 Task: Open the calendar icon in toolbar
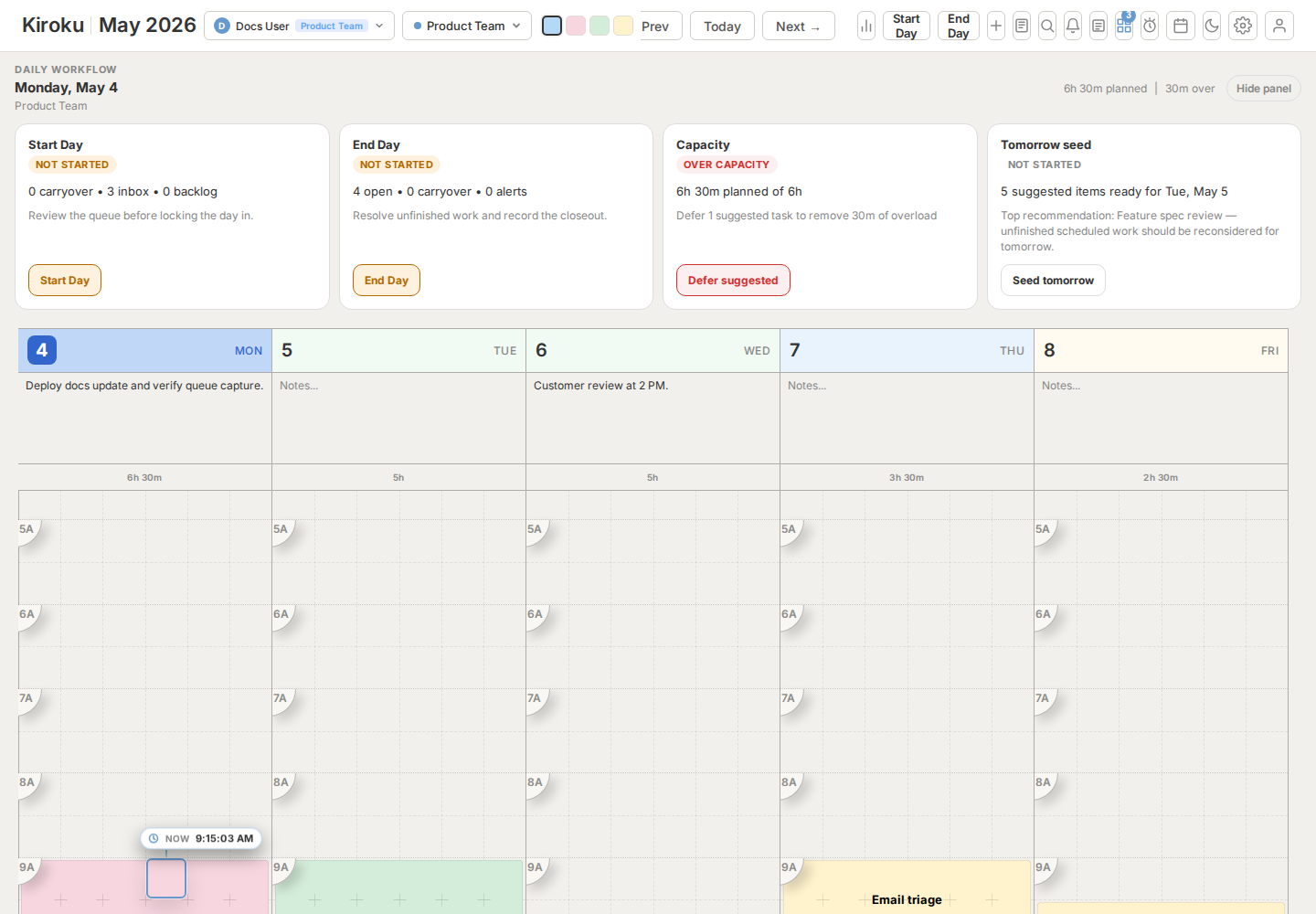coord(1181,26)
